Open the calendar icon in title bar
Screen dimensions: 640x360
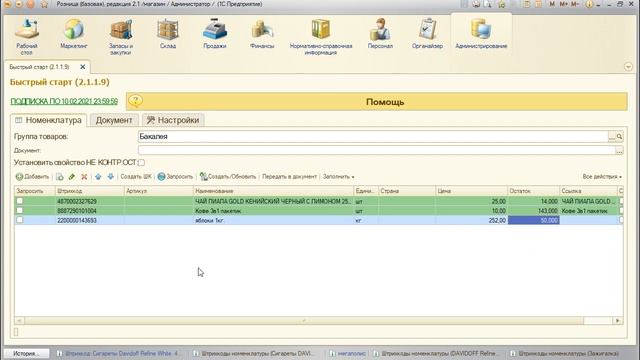[538, 4]
